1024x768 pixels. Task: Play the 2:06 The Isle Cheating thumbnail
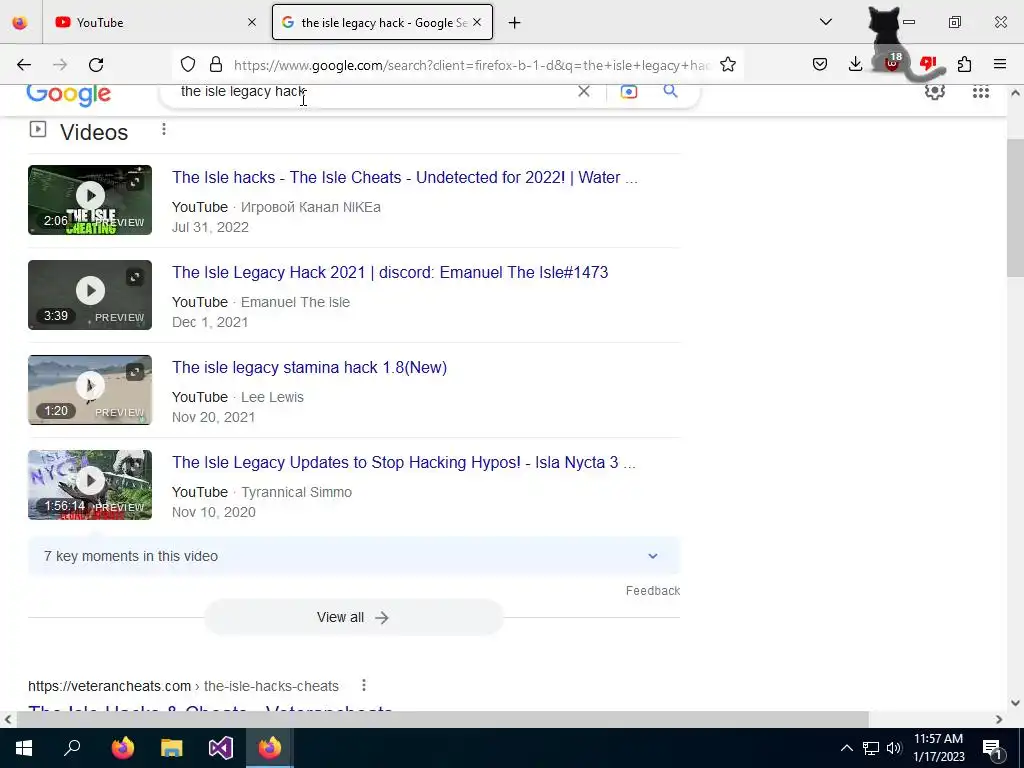coord(90,200)
